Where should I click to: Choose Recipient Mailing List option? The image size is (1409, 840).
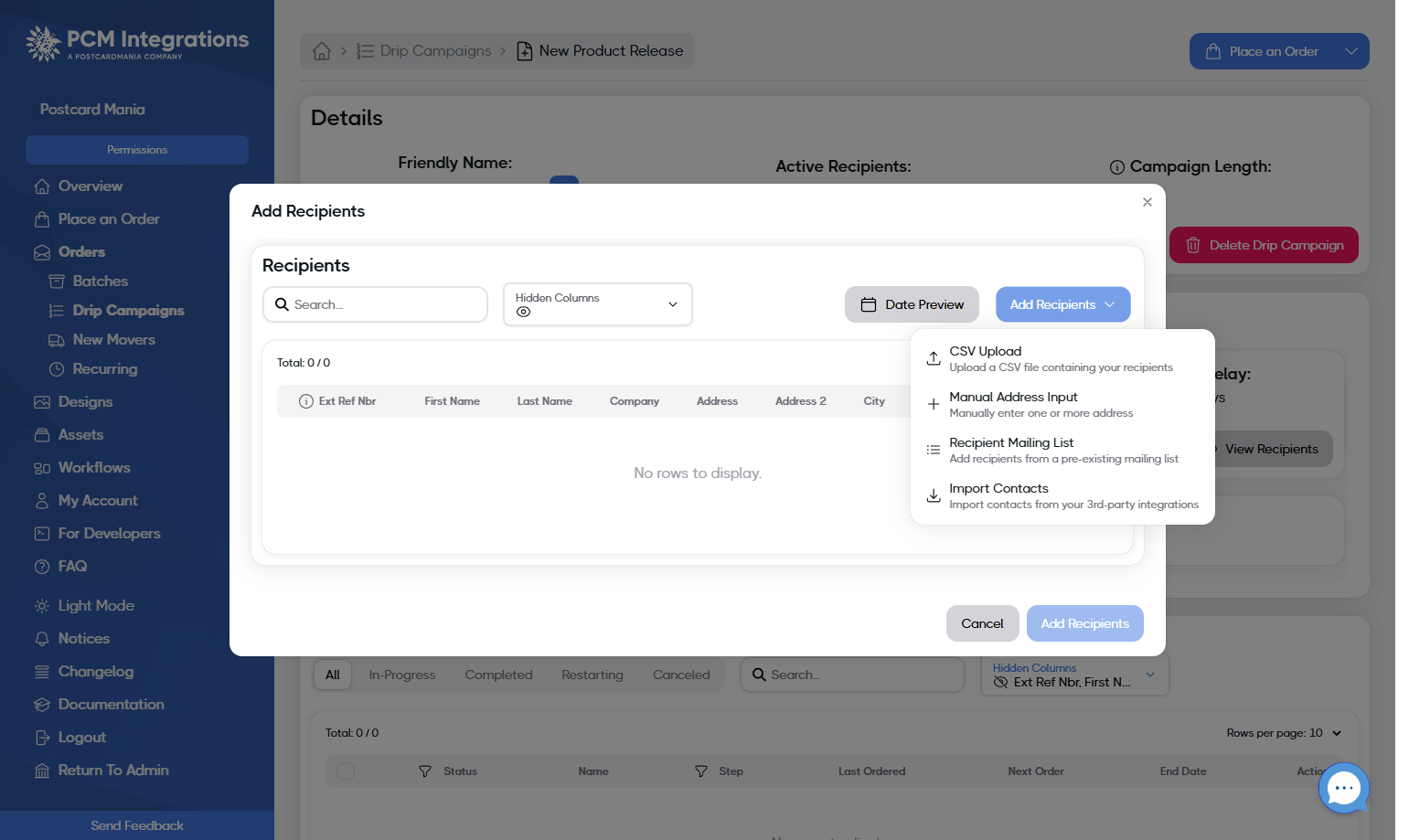coord(1062,450)
